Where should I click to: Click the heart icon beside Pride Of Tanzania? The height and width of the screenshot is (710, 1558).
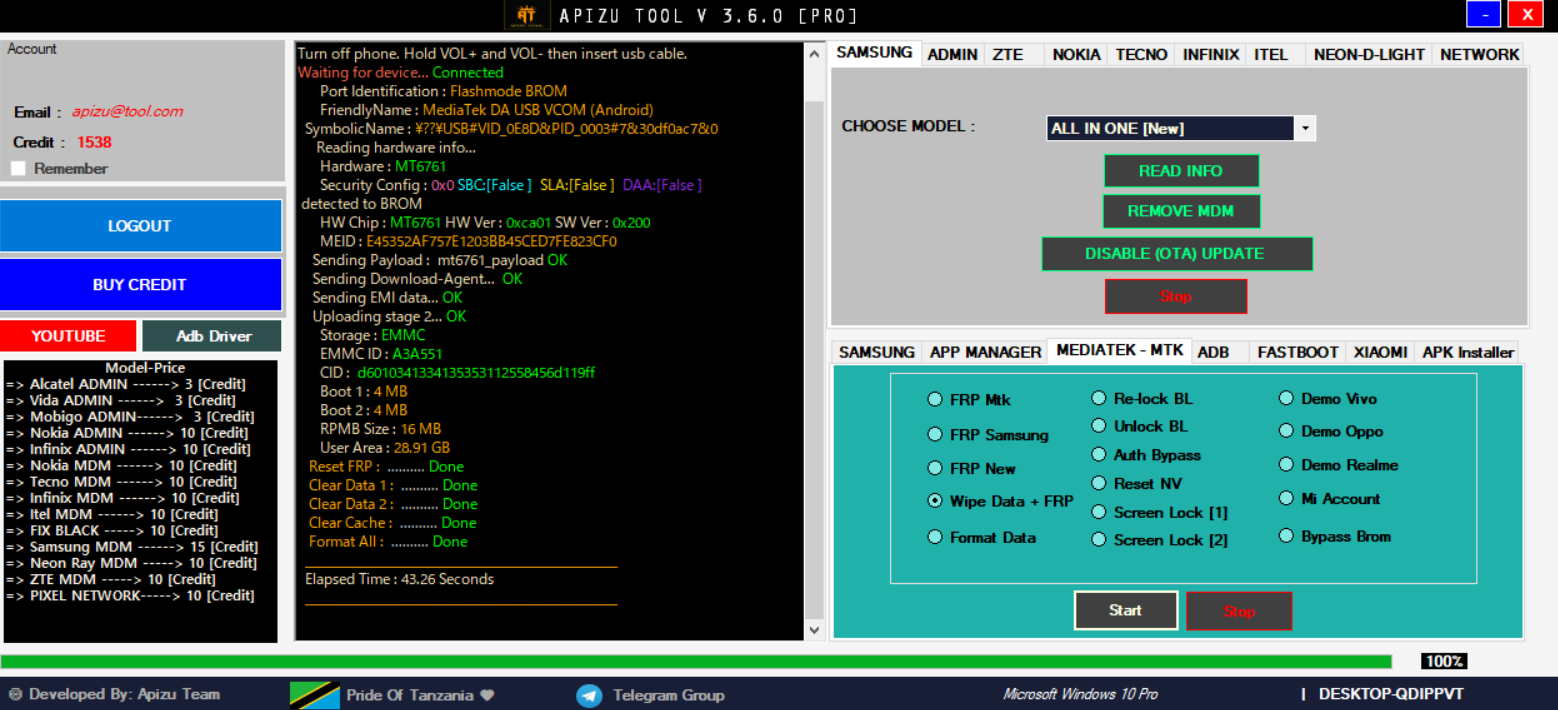point(488,695)
